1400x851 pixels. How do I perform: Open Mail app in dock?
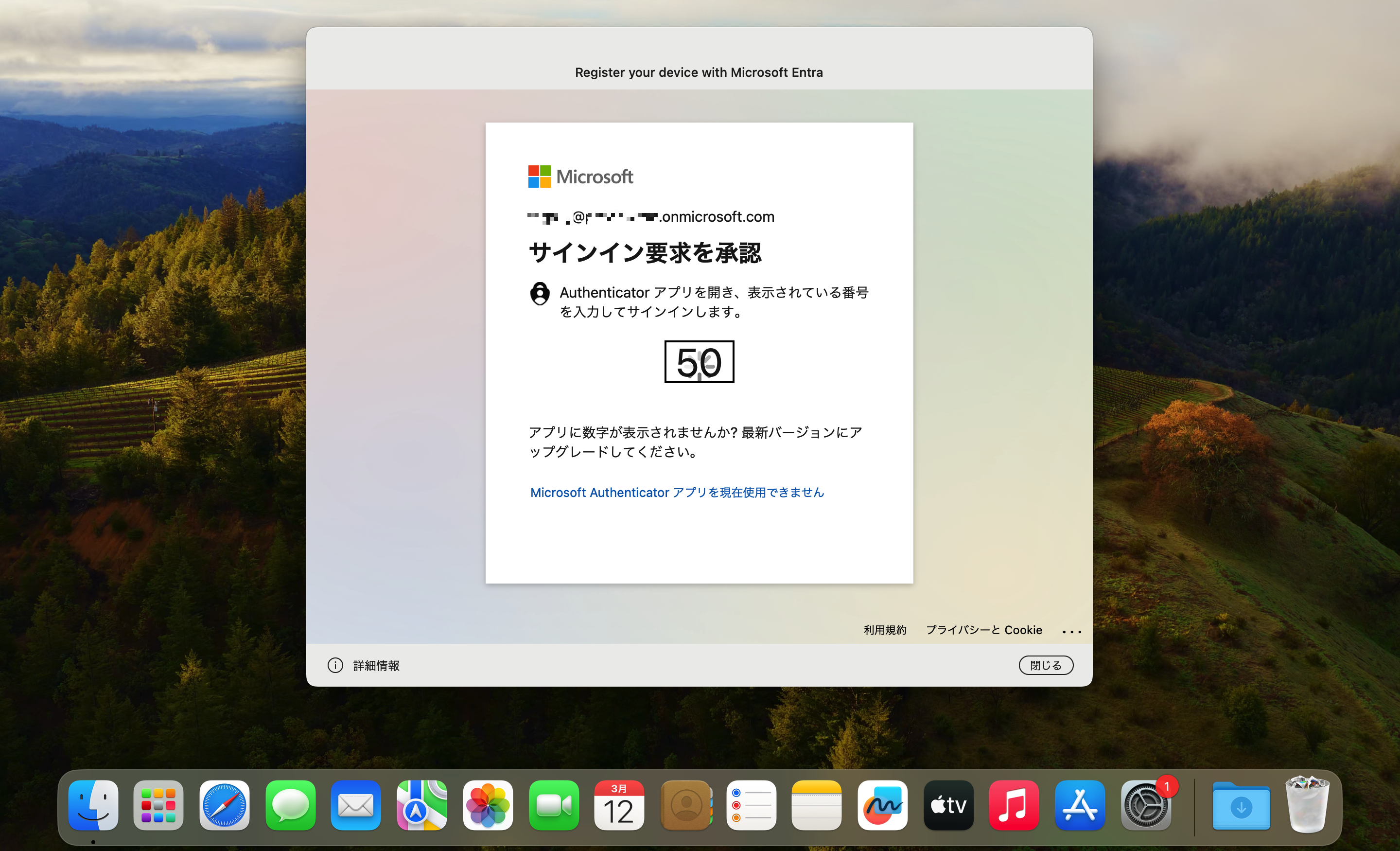(356, 805)
